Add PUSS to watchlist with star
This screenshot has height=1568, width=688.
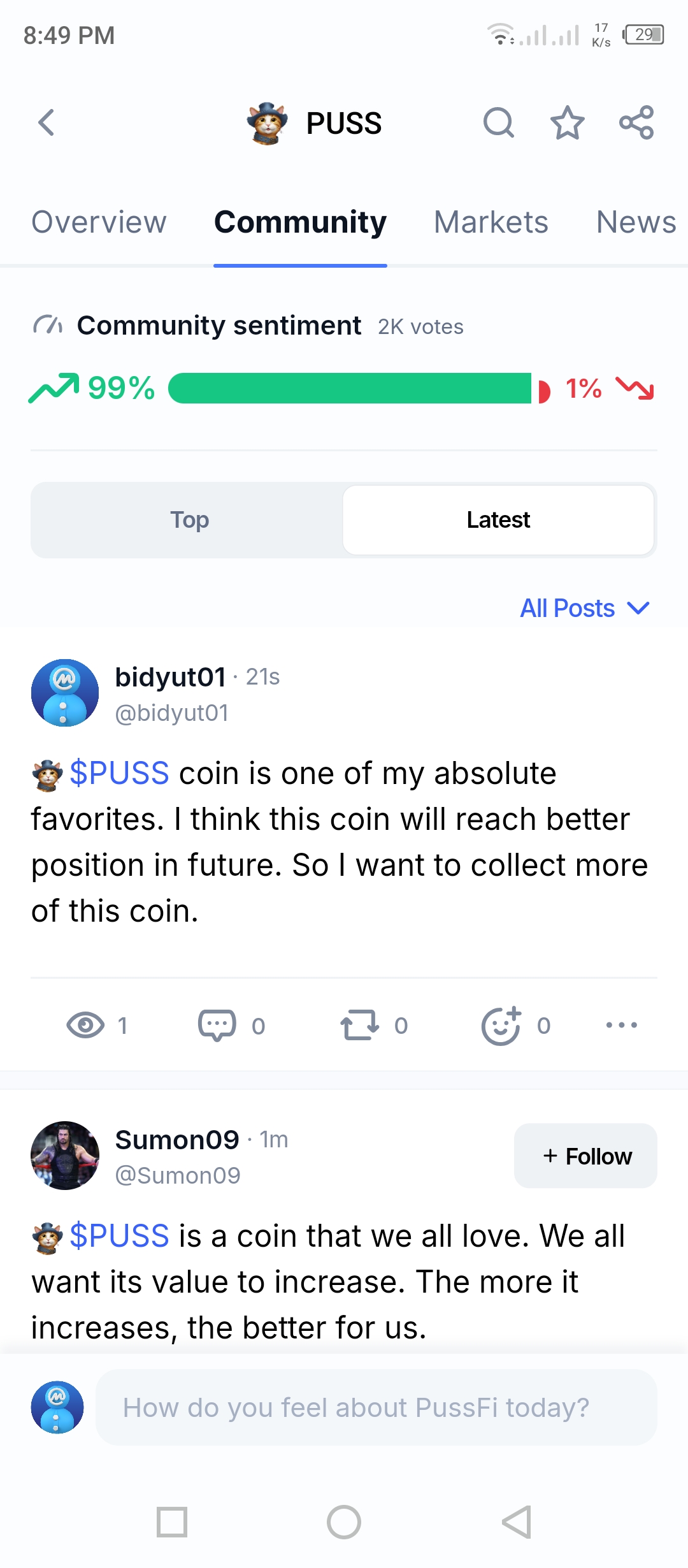coord(567,122)
